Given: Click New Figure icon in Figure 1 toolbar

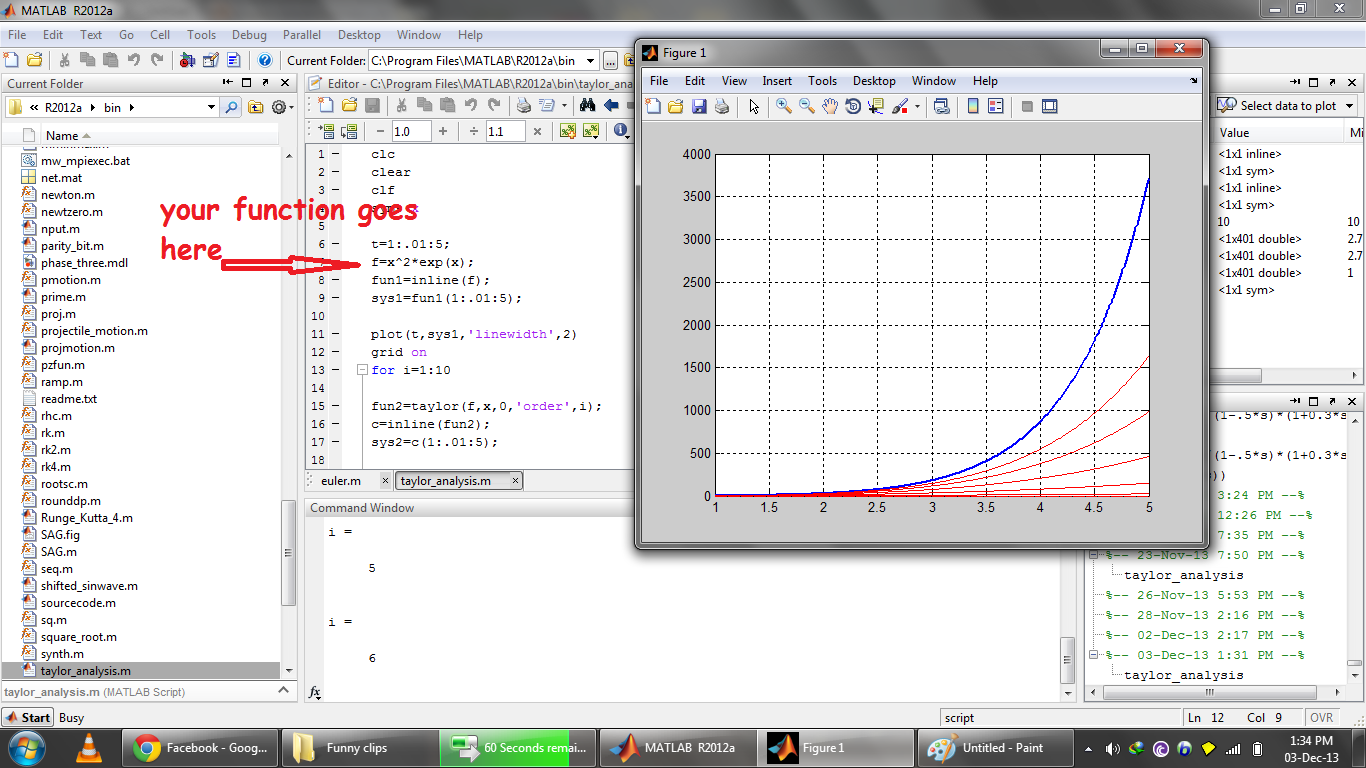Looking at the screenshot, I should 653,106.
